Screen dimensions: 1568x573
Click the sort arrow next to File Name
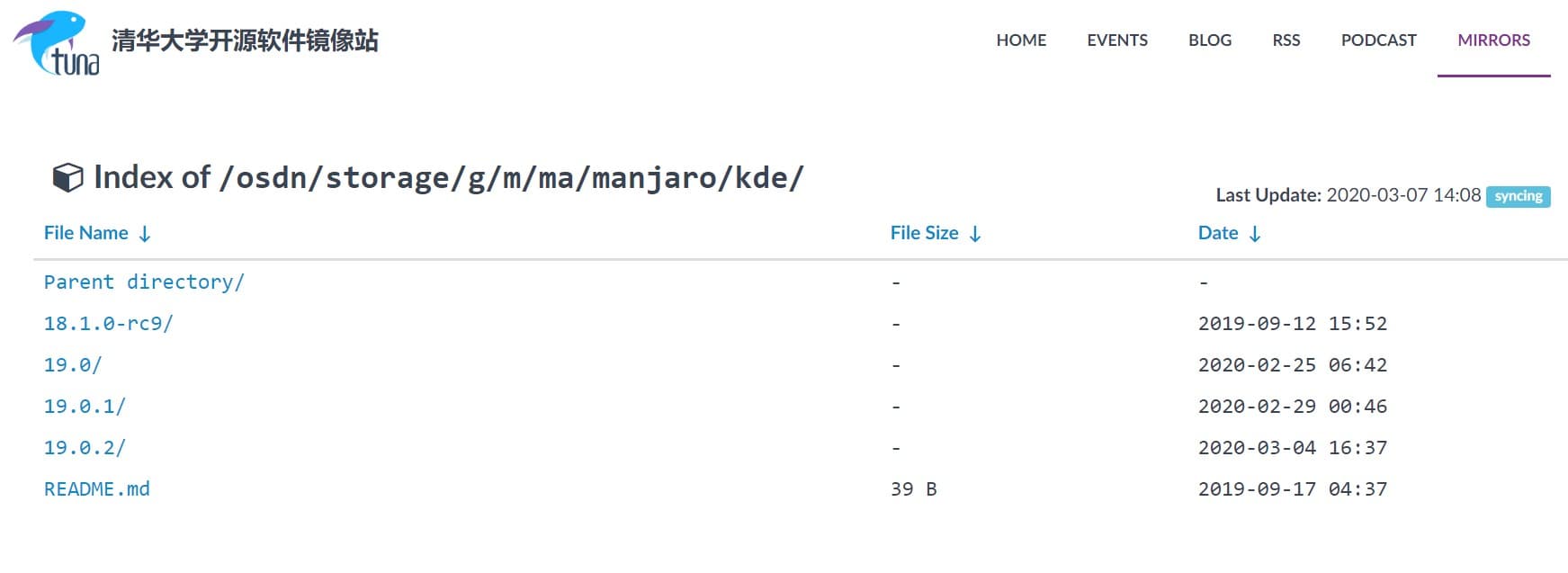[x=144, y=234]
